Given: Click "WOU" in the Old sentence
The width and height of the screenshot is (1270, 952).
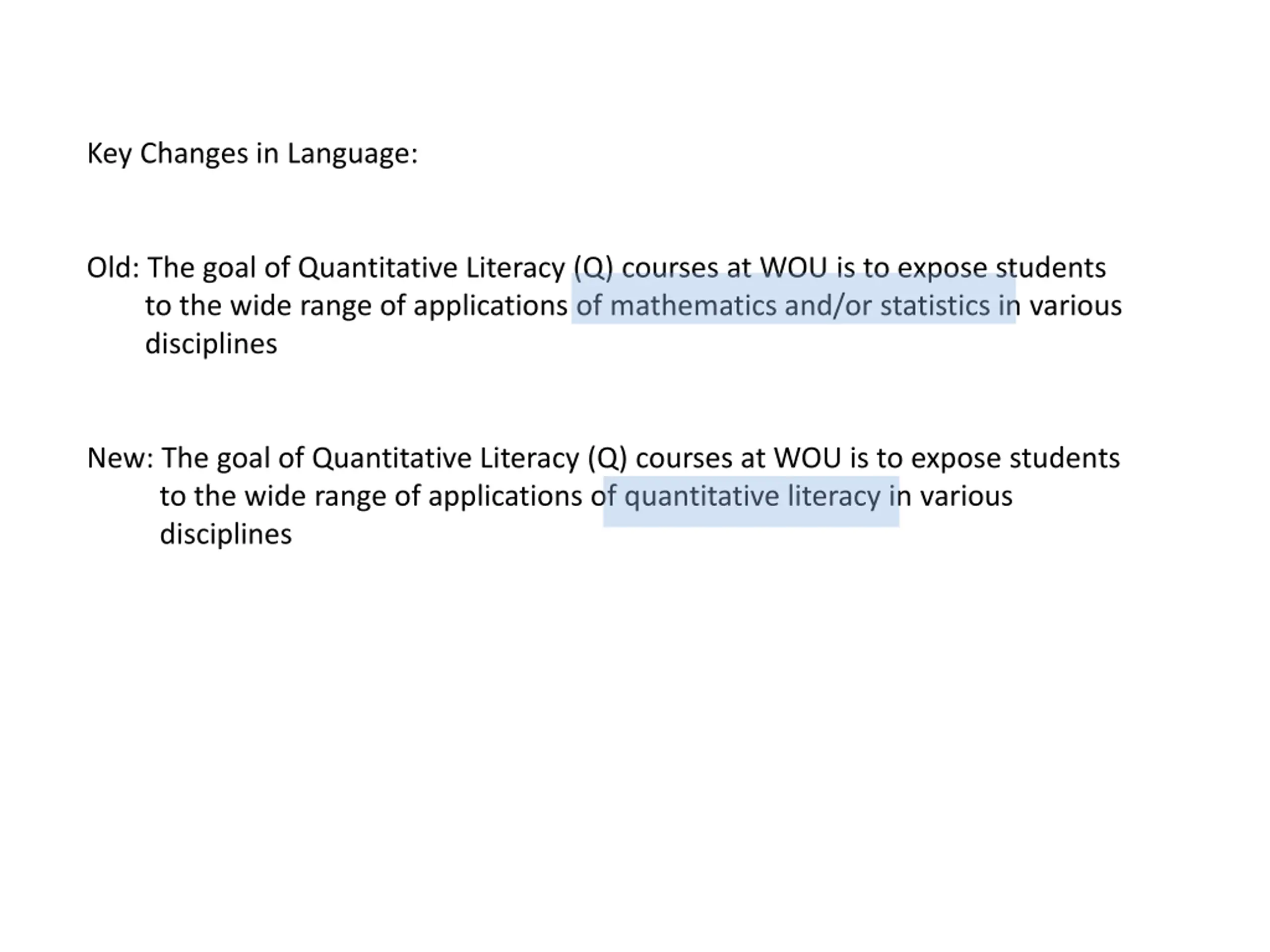Looking at the screenshot, I should (x=793, y=268).
